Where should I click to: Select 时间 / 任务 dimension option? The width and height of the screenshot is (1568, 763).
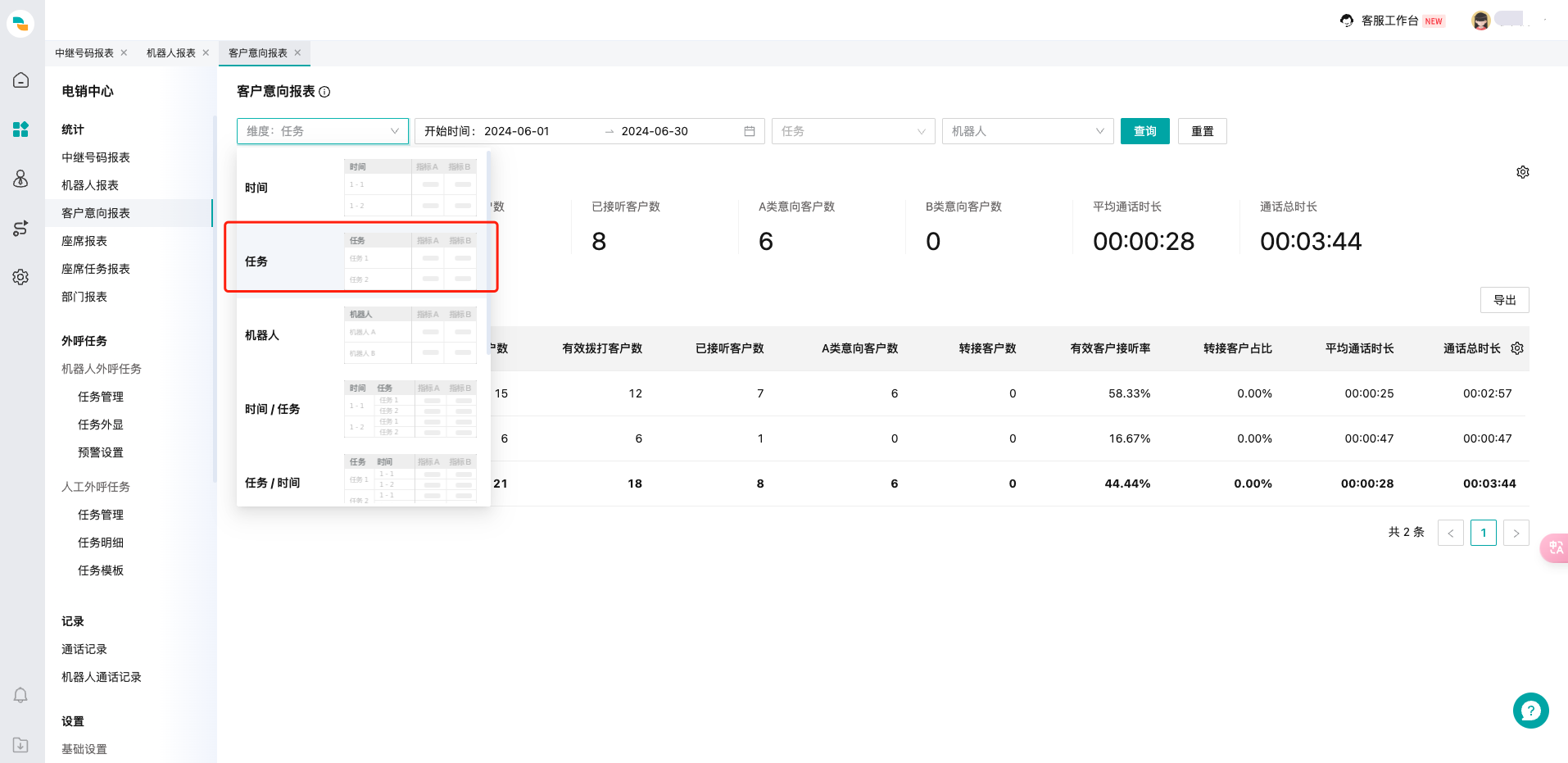361,409
